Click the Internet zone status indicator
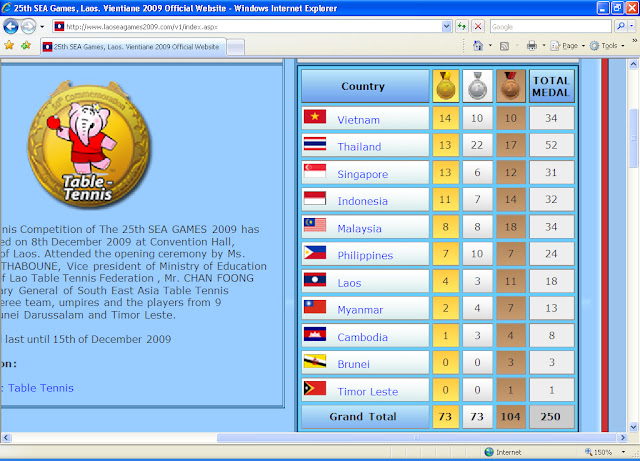Image resolution: width=640 pixels, height=461 pixels. (x=502, y=452)
